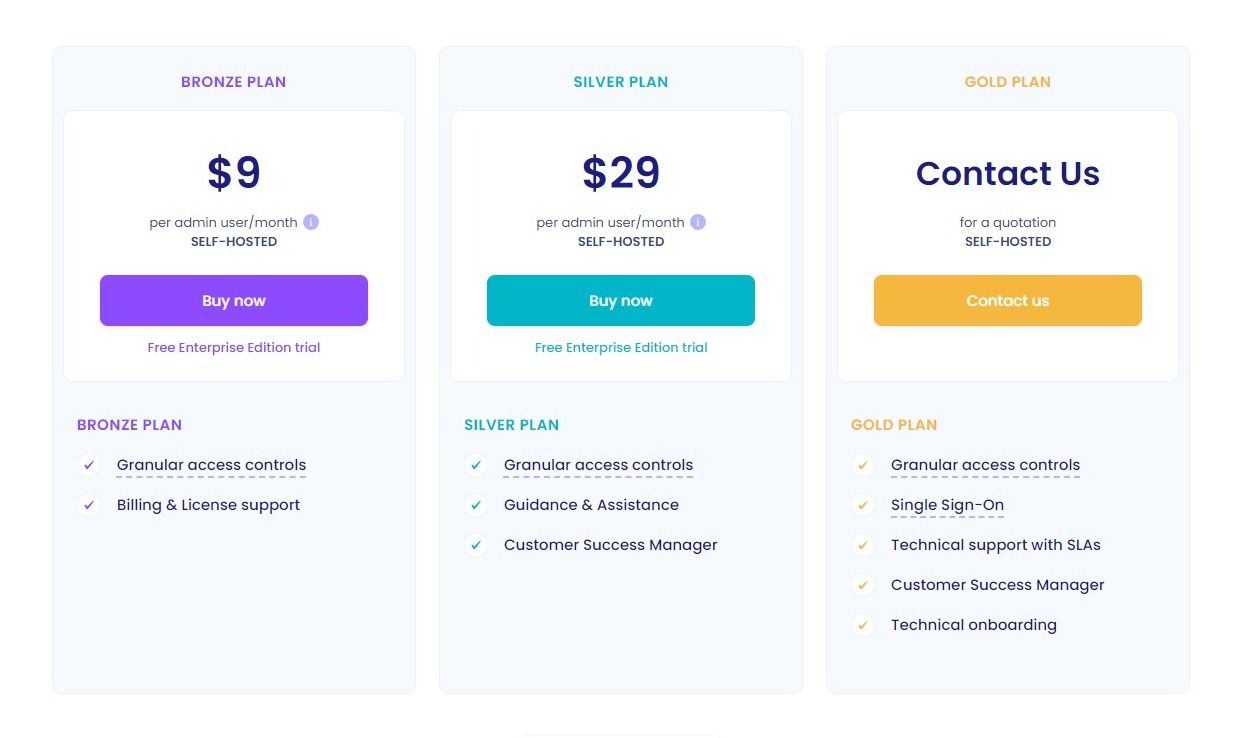Open the Bronze plan price info tooltip icon

pos(310,222)
